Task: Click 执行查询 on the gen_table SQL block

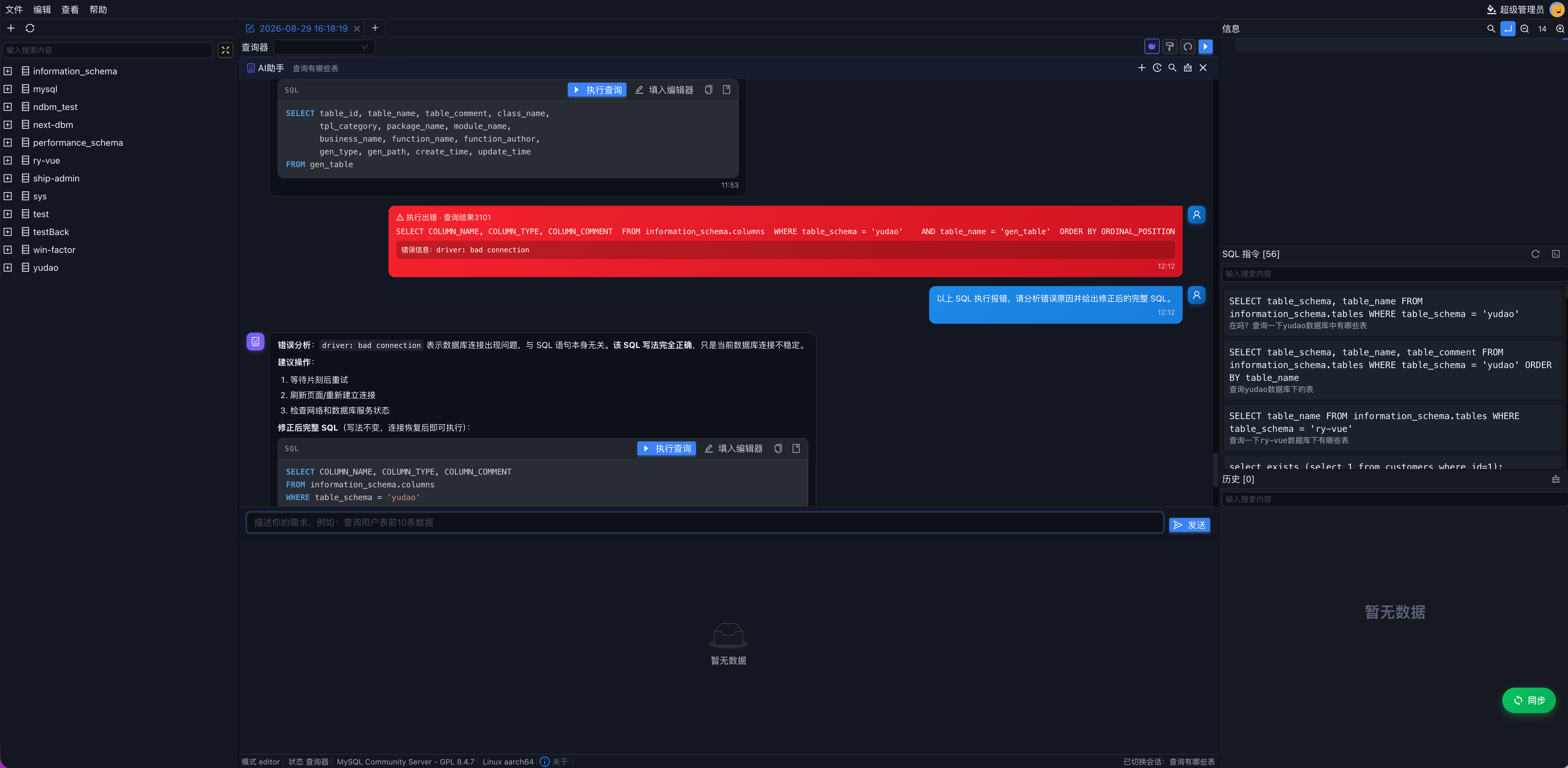Action: [597, 90]
